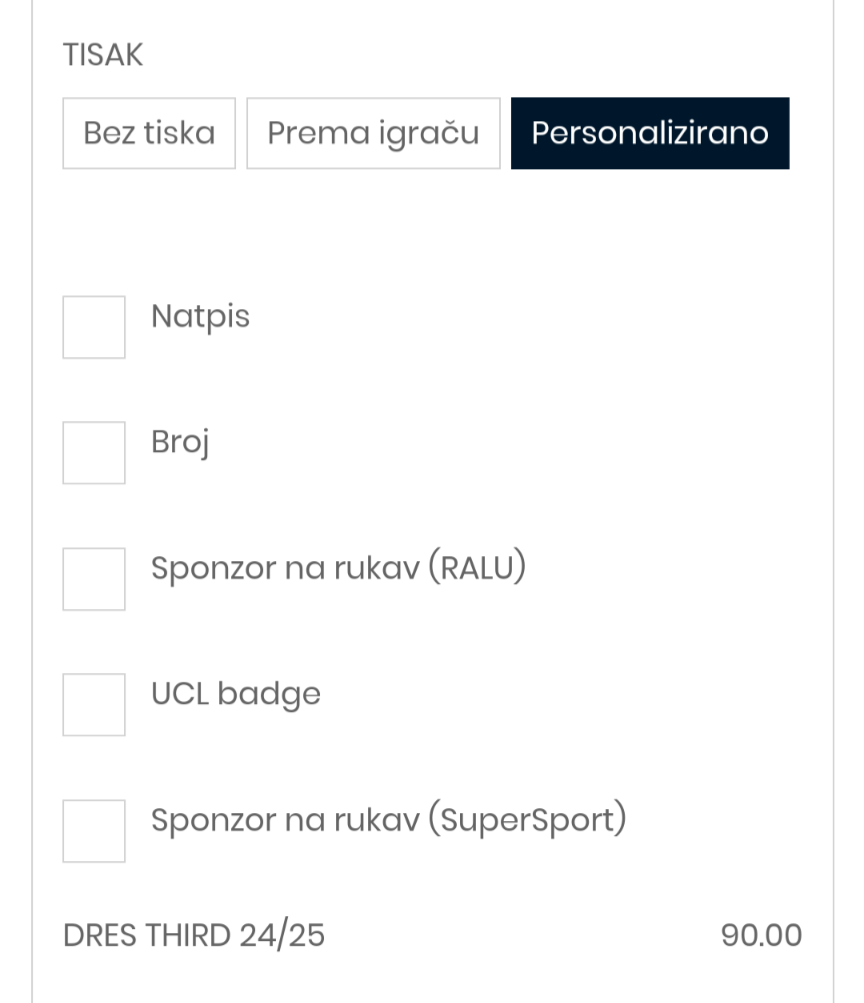Viewport: 864px width, 1003px height.
Task: Click the Broj label text
Action: tap(180, 442)
